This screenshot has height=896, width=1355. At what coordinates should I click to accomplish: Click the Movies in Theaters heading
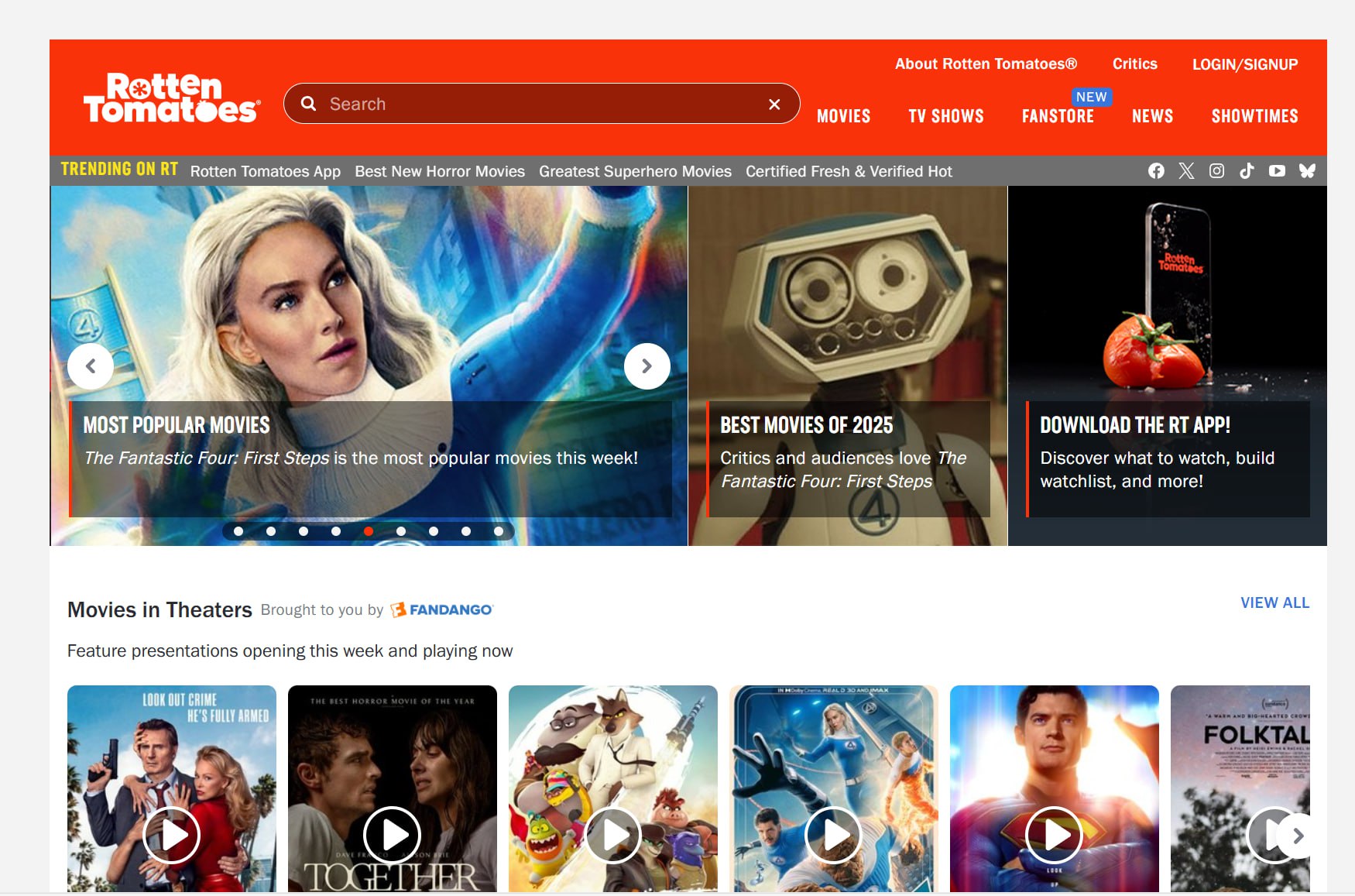click(x=160, y=610)
